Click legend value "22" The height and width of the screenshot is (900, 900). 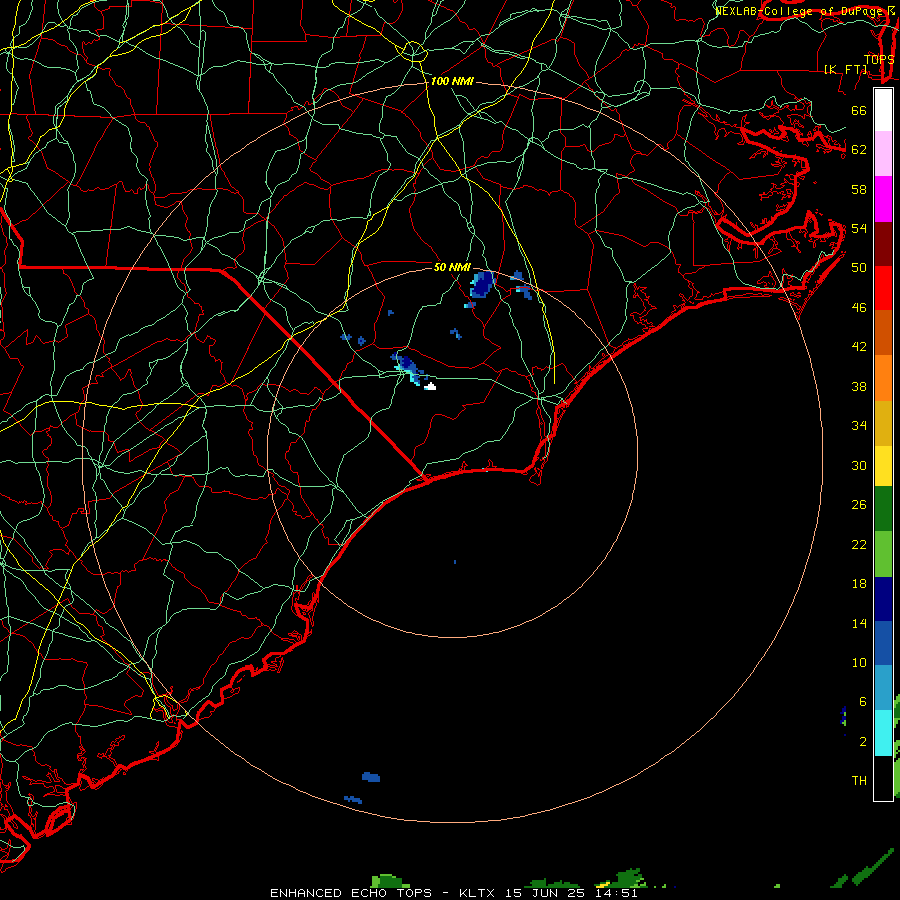point(859,544)
